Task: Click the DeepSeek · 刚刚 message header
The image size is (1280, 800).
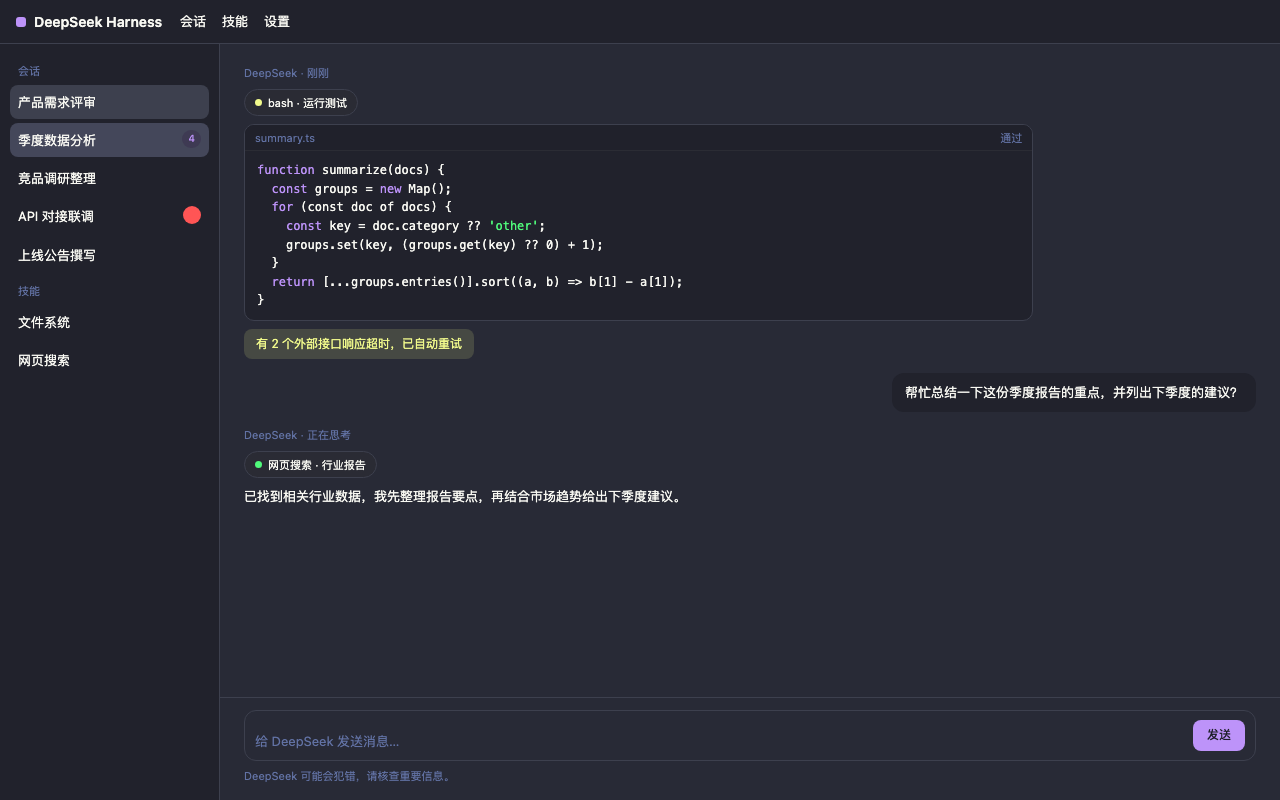Action: tap(286, 73)
